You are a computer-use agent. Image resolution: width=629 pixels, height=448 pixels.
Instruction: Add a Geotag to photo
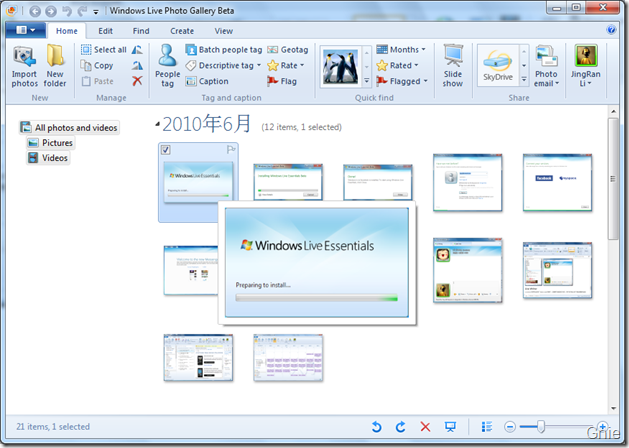point(288,50)
